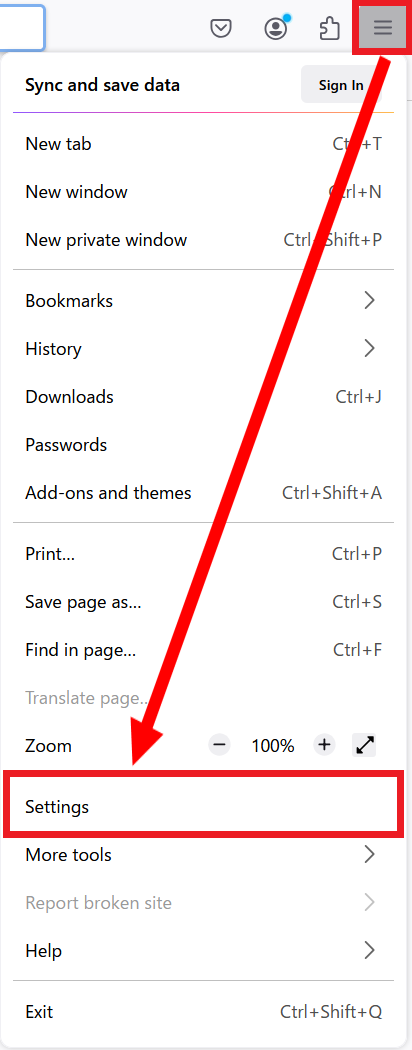Image resolution: width=412 pixels, height=1050 pixels.
Task: Zoom out with the minus icon
Action: pyautogui.click(x=220, y=745)
